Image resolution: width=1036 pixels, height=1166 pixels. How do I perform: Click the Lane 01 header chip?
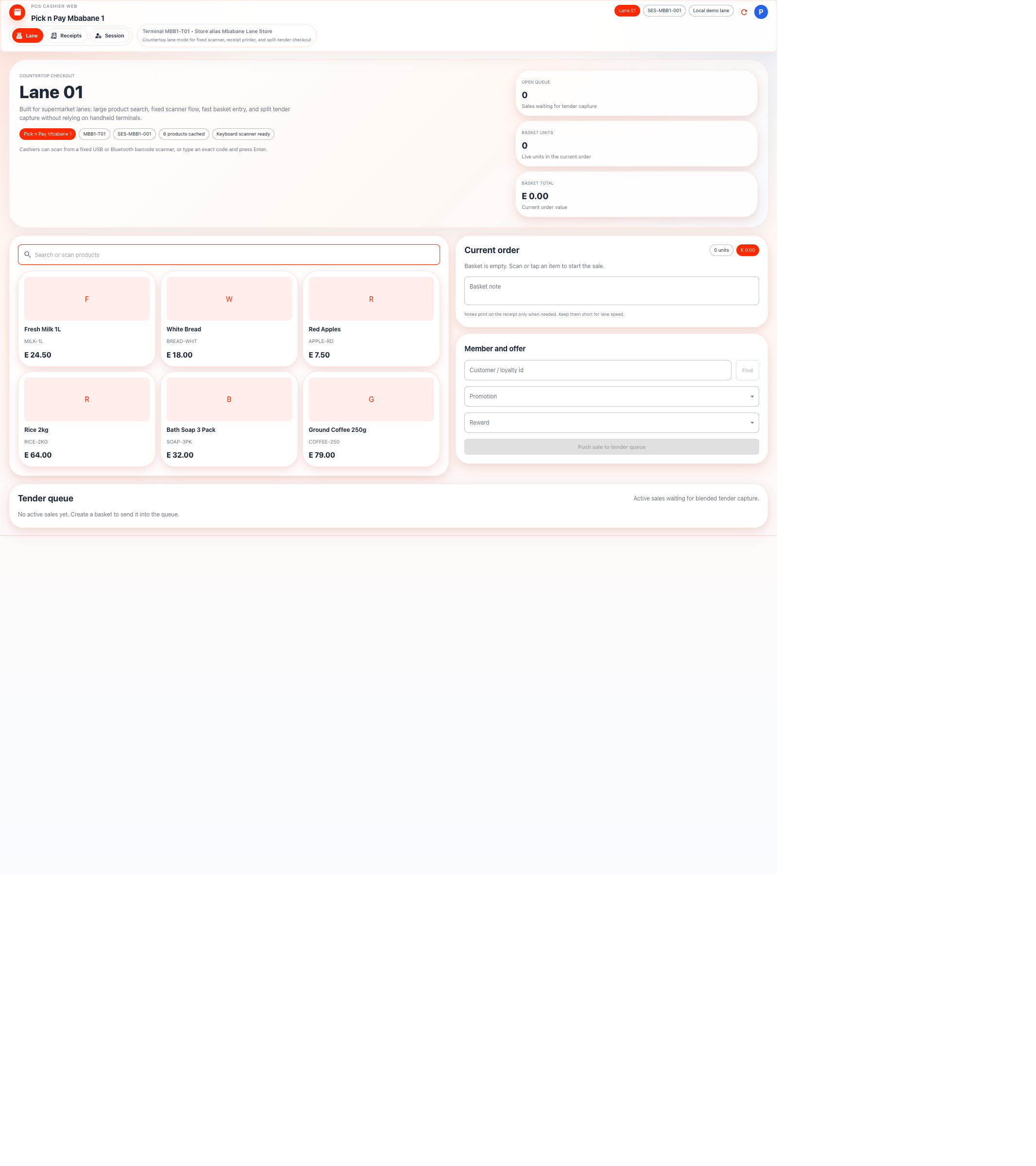point(627,11)
